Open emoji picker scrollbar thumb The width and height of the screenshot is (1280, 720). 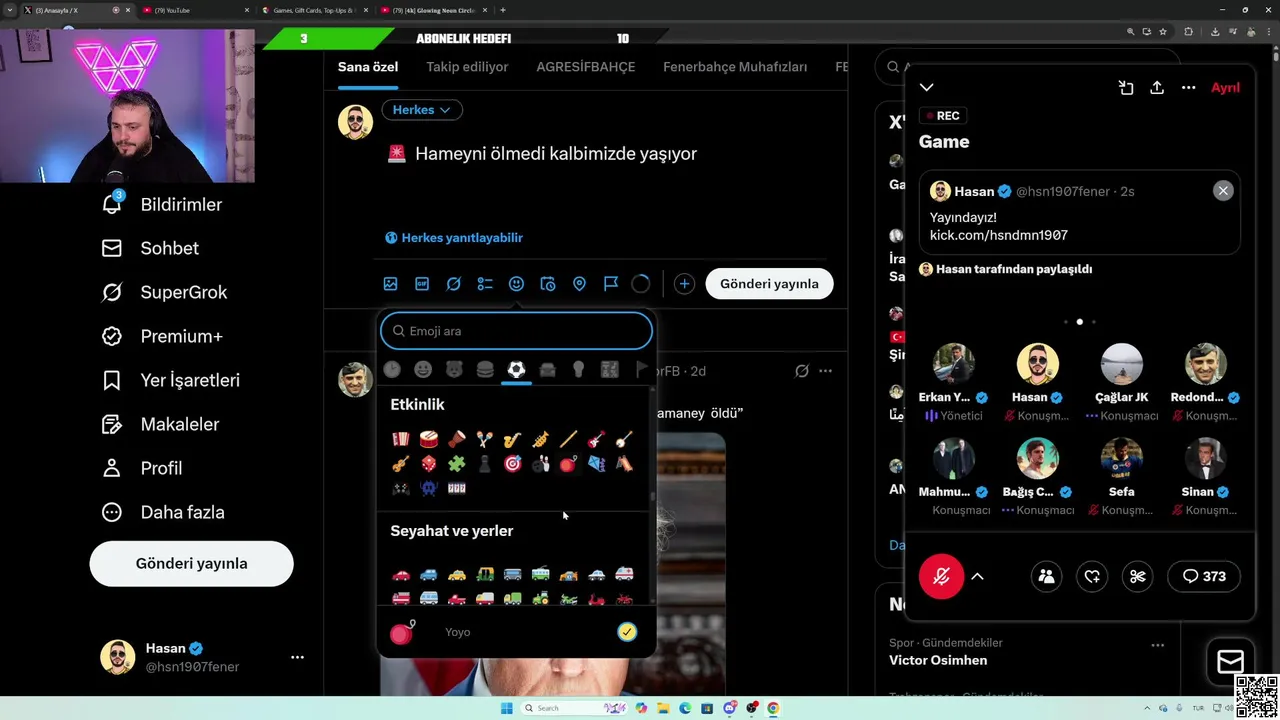pos(653,494)
